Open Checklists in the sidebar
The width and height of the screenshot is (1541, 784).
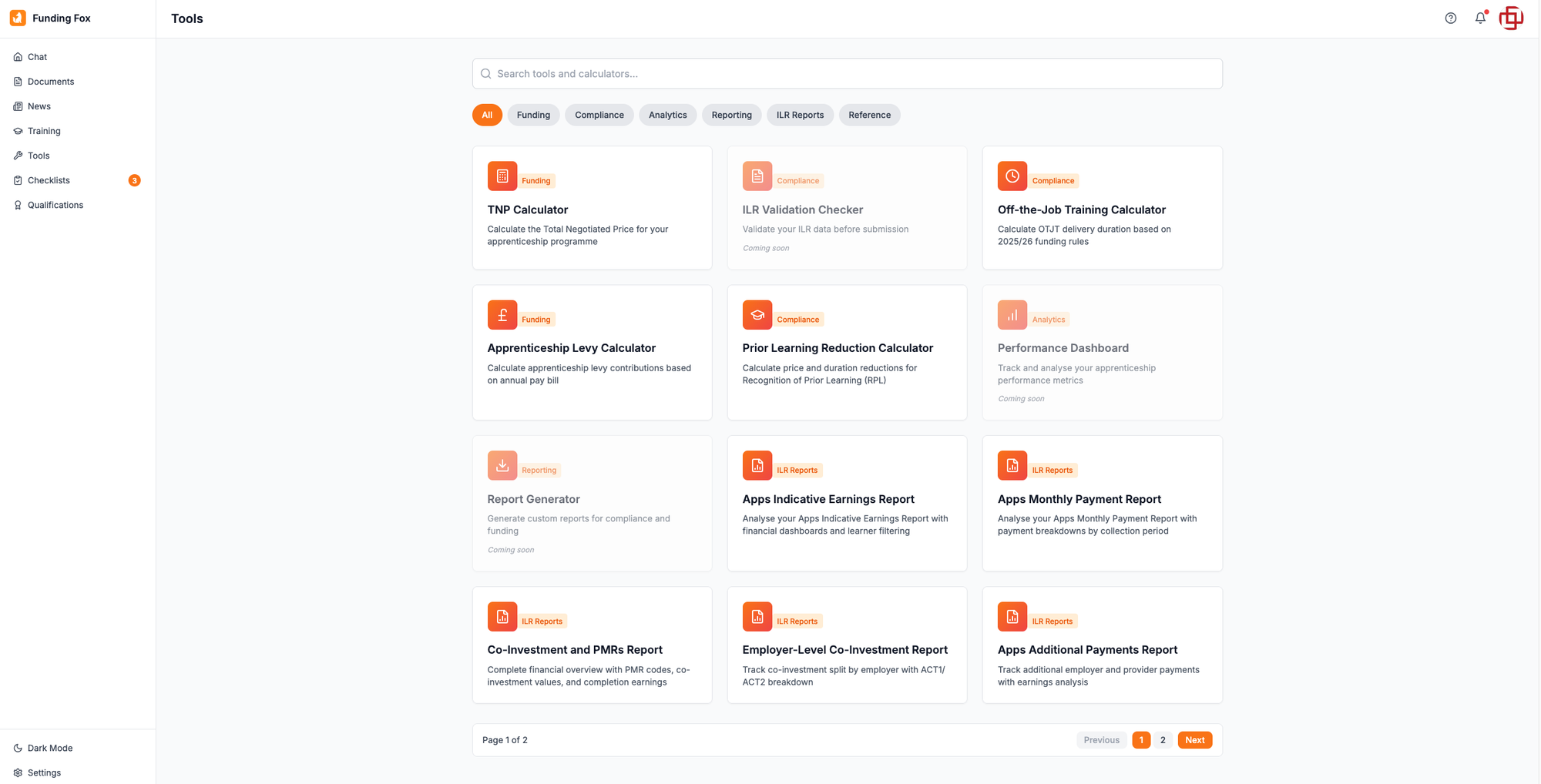(x=49, y=180)
